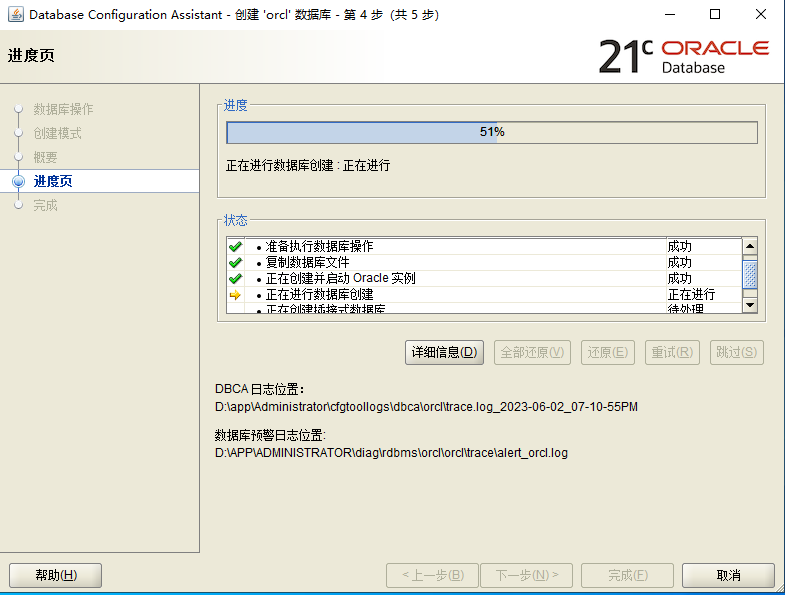Click the 51% progress bar
Viewport: 785px width, 595px height.
[x=492, y=132]
